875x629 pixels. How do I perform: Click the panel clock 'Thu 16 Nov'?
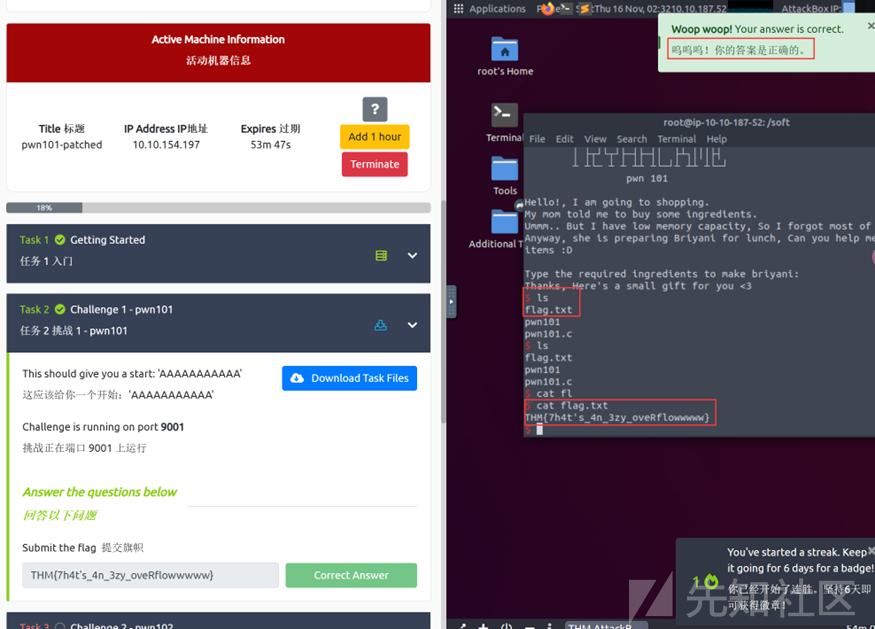coord(622,8)
